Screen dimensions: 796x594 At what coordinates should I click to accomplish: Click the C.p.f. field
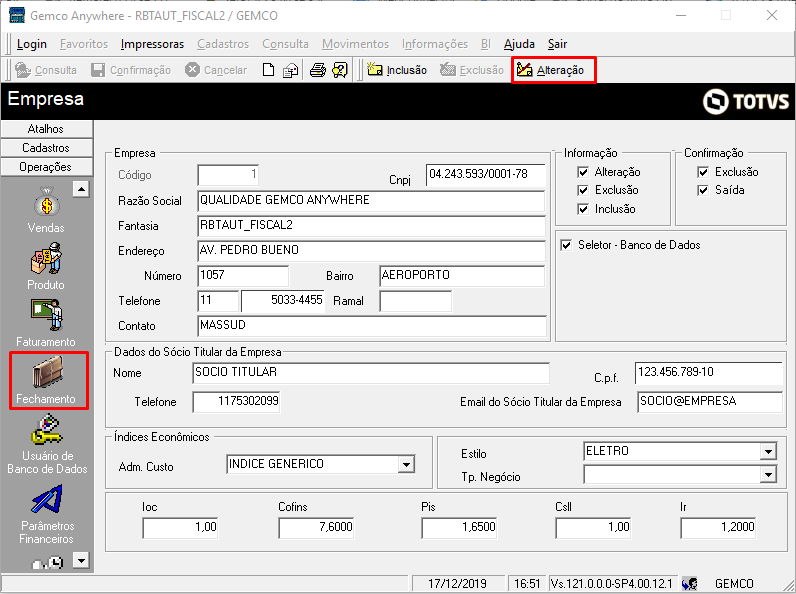pos(708,373)
